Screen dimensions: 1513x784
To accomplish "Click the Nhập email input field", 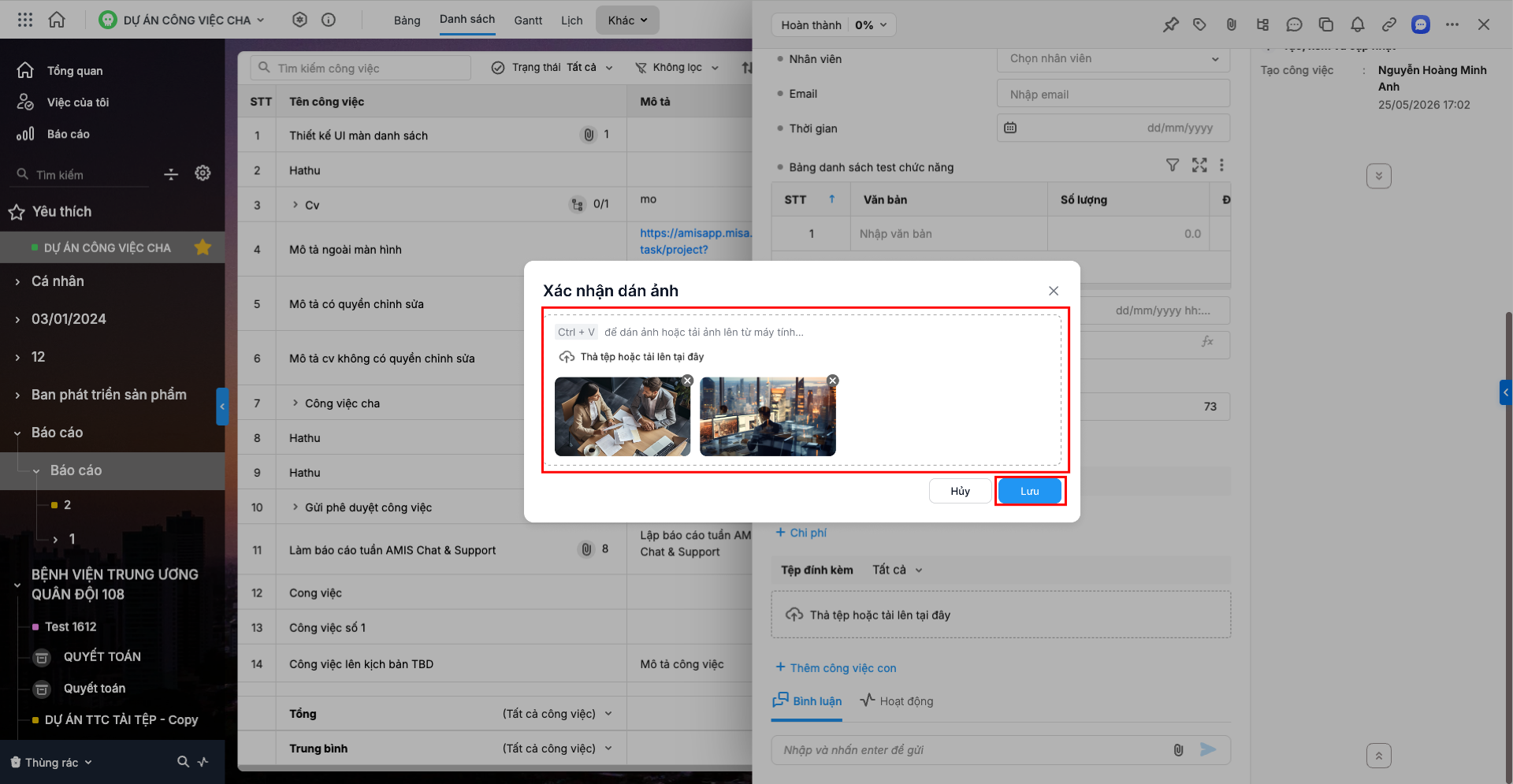I will point(1113,94).
